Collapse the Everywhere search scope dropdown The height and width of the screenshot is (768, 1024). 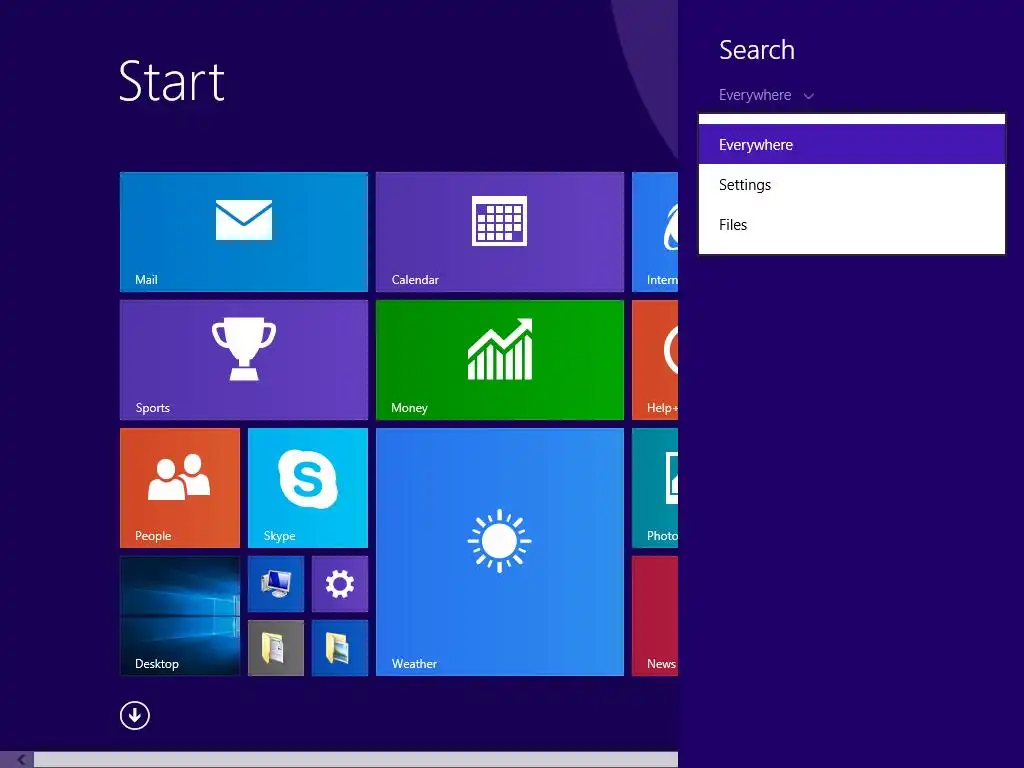click(766, 95)
